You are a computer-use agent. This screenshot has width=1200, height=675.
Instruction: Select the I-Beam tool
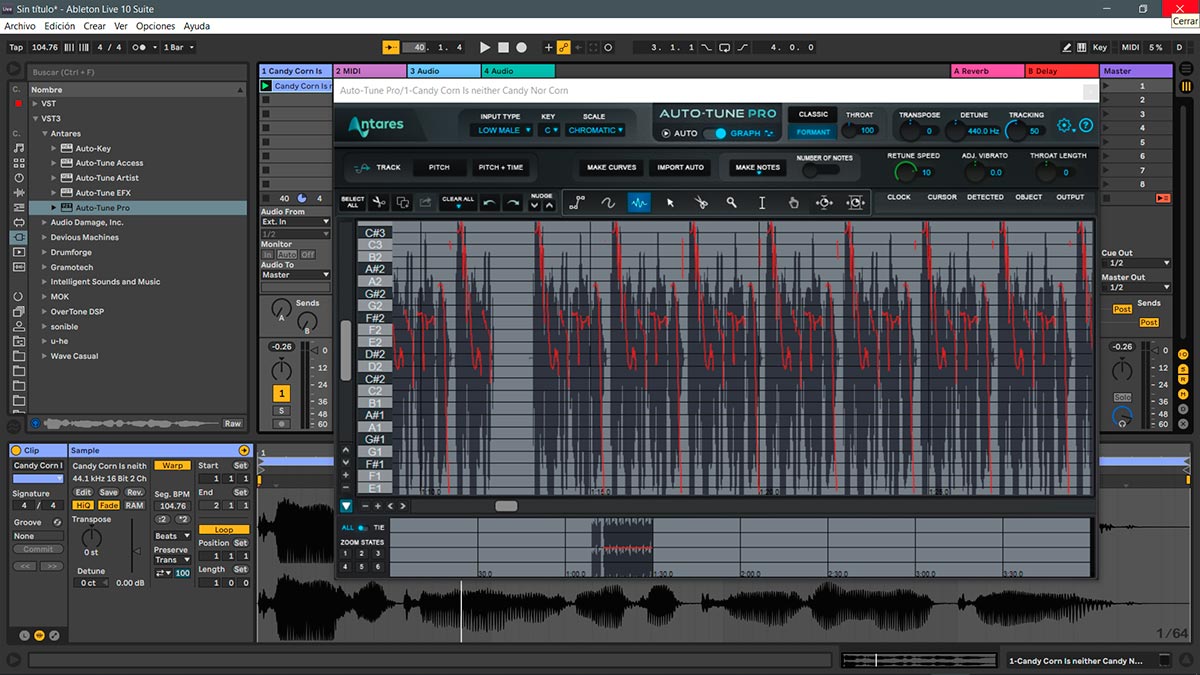[762, 203]
